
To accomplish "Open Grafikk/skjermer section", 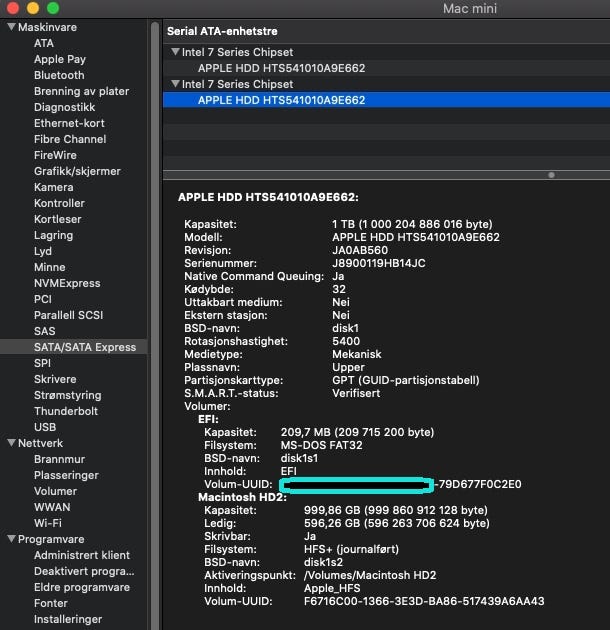I will [x=77, y=171].
